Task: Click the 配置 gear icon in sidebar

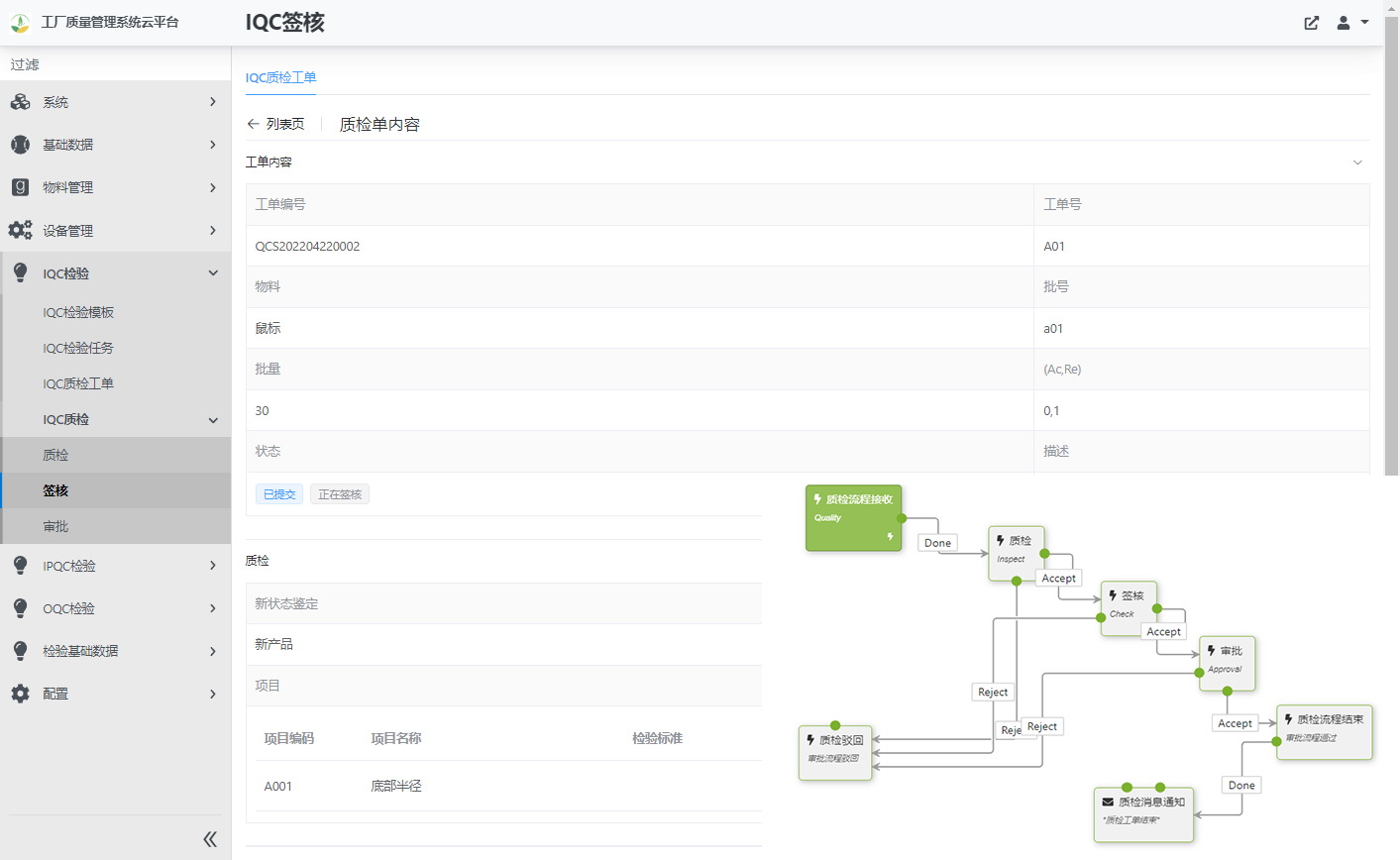Action: point(20,694)
